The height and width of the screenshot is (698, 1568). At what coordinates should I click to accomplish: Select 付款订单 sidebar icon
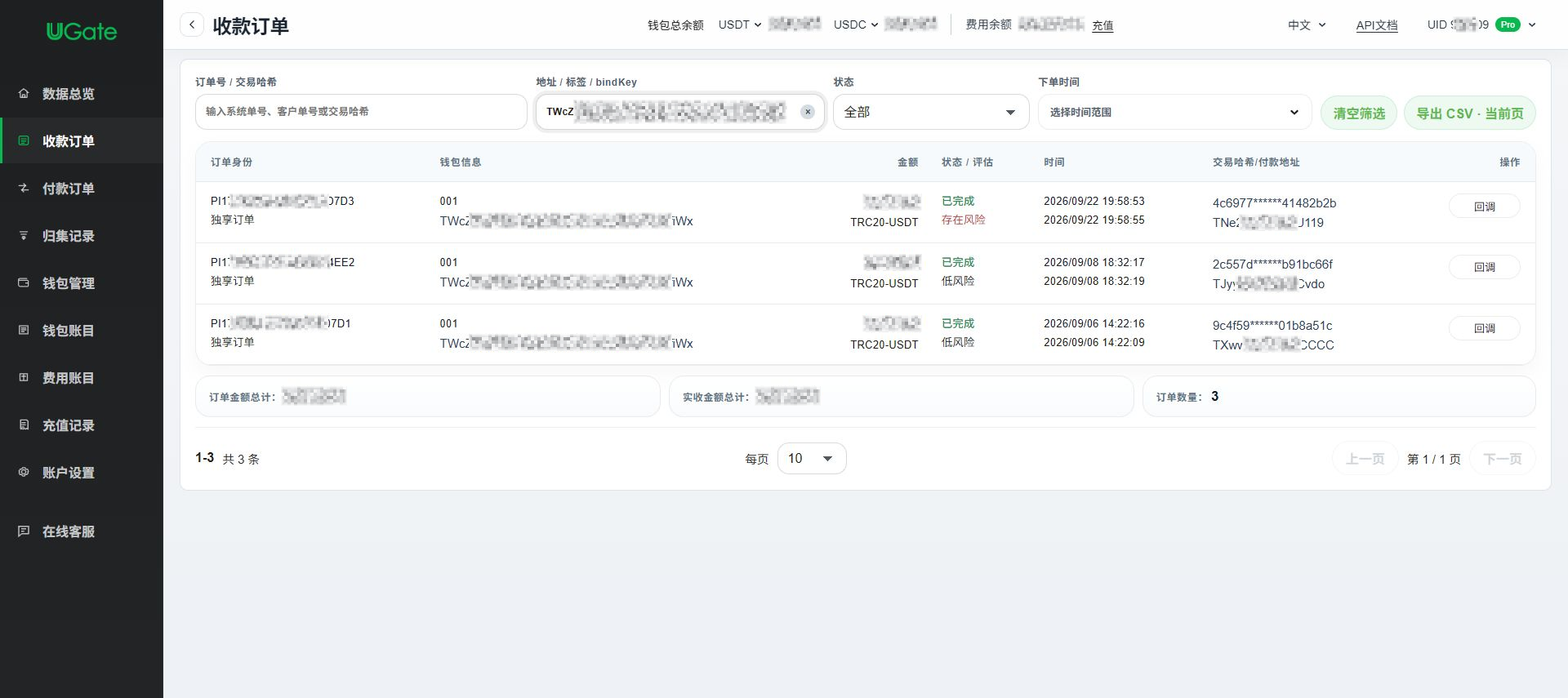pos(24,188)
